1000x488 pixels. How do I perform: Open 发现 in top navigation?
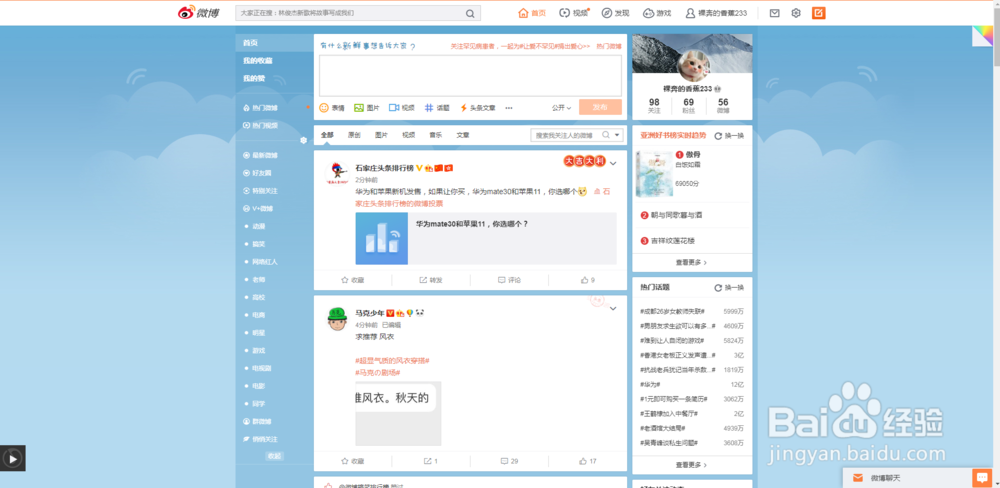(615, 13)
